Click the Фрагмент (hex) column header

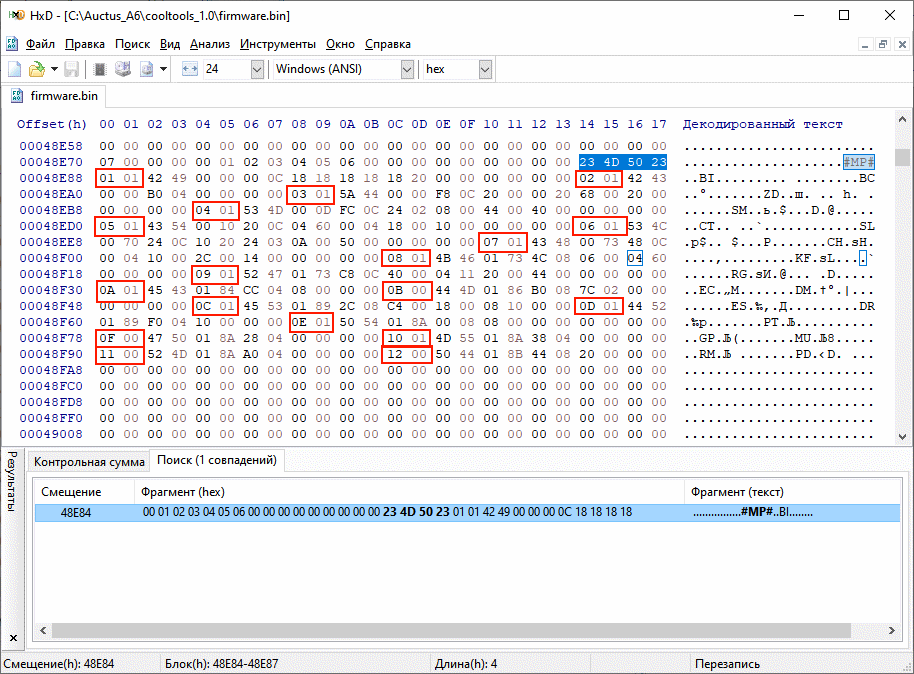point(409,492)
